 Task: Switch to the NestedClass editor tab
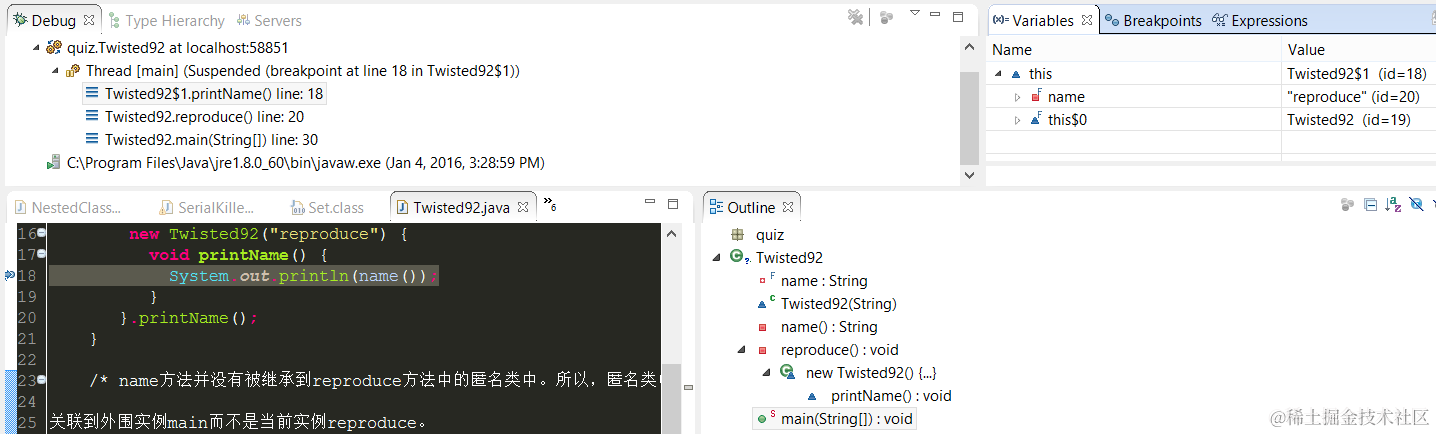point(68,207)
